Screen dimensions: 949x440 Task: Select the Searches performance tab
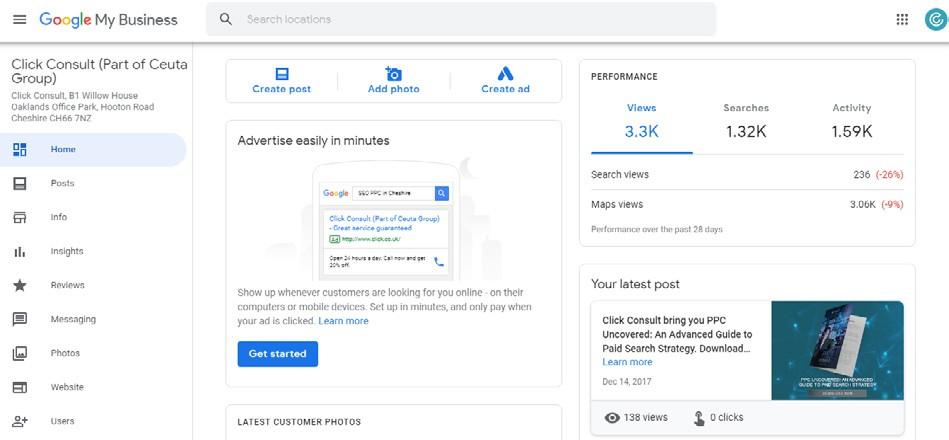746,123
